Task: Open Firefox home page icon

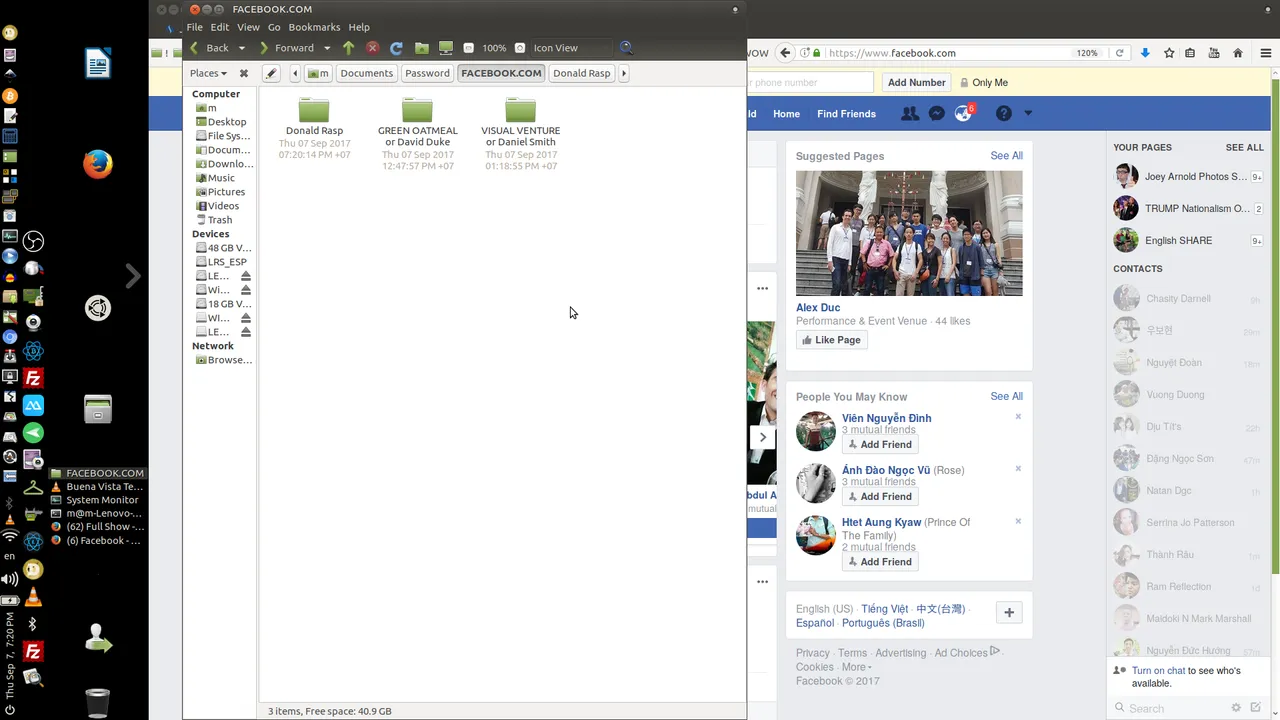Action: tap(1238, 53)
